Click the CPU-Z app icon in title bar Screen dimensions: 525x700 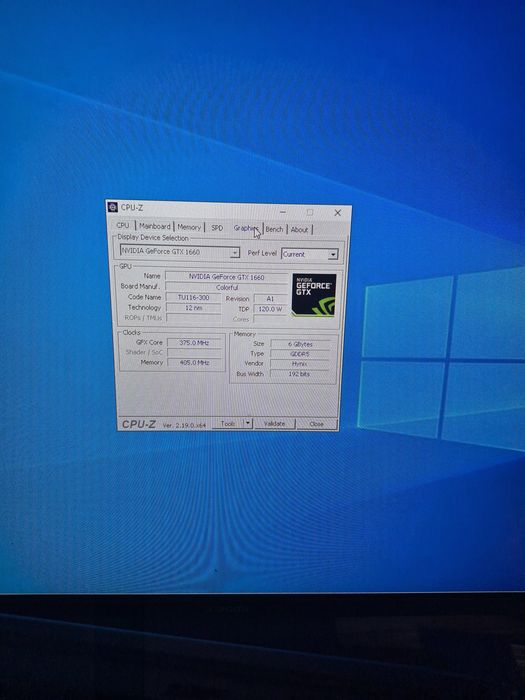point(113,207)
